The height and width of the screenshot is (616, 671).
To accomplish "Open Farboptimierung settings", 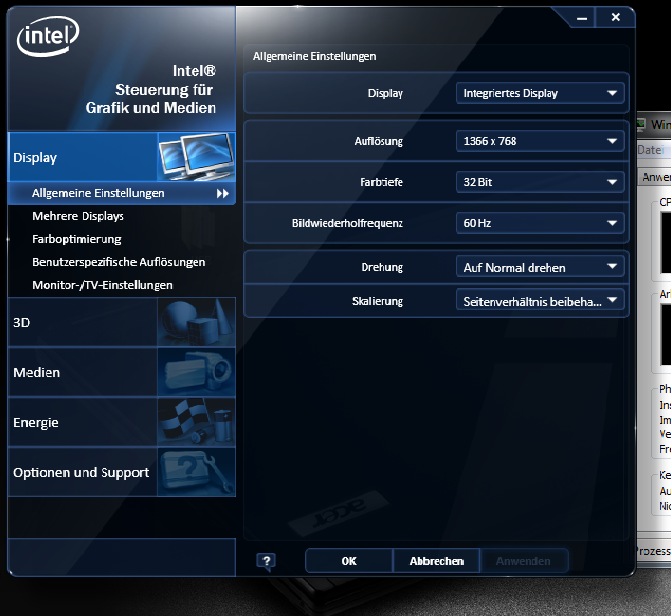I will click(x=77, y=239).
